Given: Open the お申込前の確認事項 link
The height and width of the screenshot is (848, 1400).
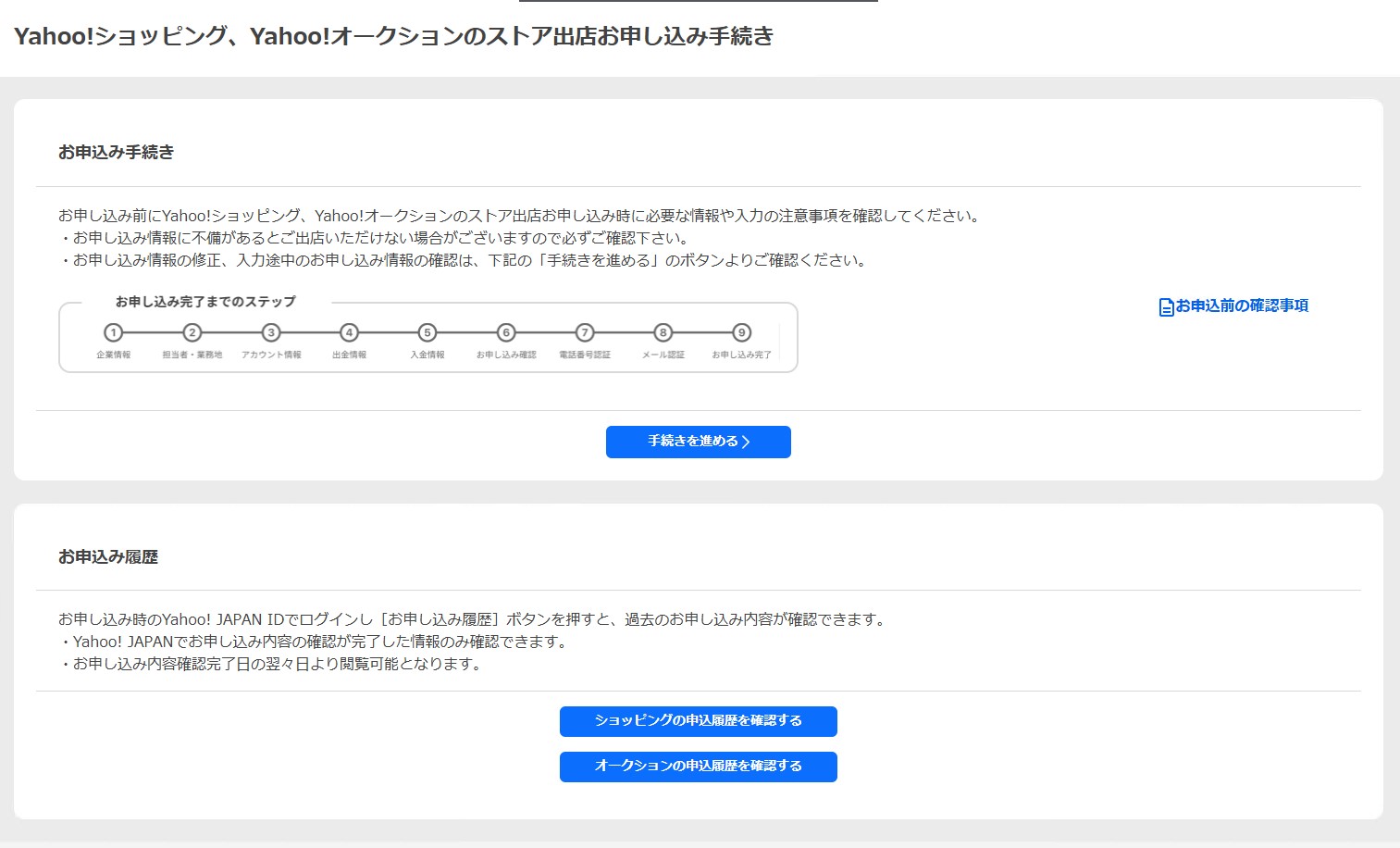Looking at the screenshot, I should pos(1242,306).
